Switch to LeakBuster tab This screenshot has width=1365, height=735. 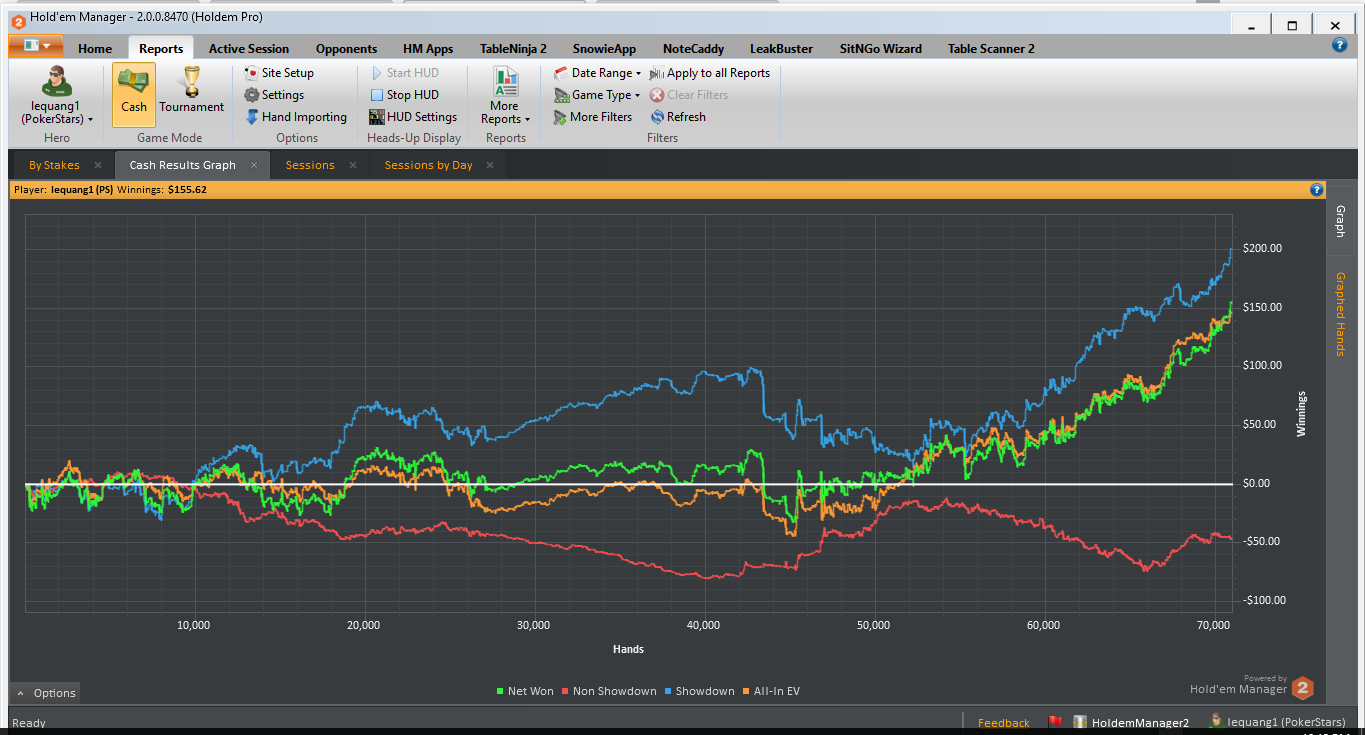pos(781,48)
